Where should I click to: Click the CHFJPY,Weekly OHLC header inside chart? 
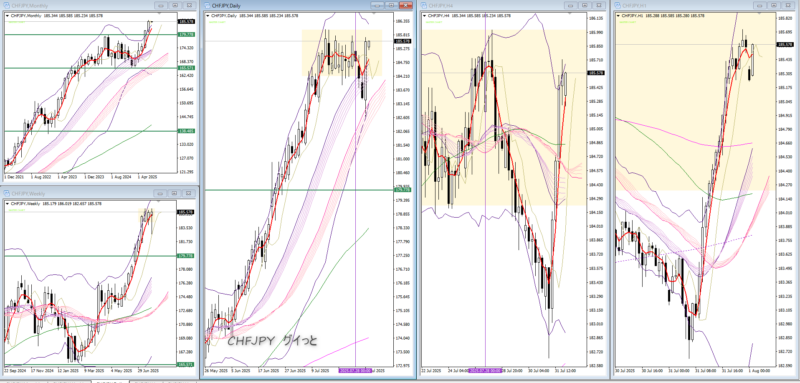click(56, 203)
